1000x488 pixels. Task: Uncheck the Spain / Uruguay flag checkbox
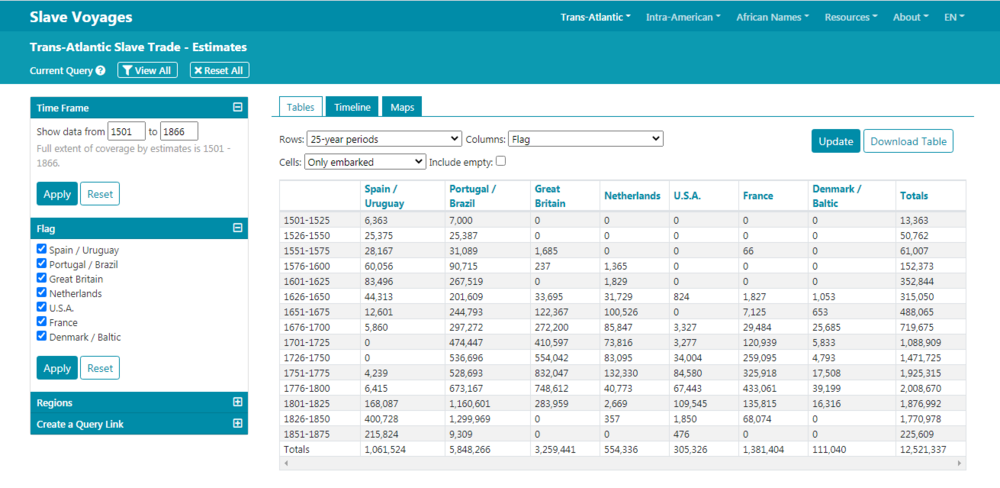point(41,249)
